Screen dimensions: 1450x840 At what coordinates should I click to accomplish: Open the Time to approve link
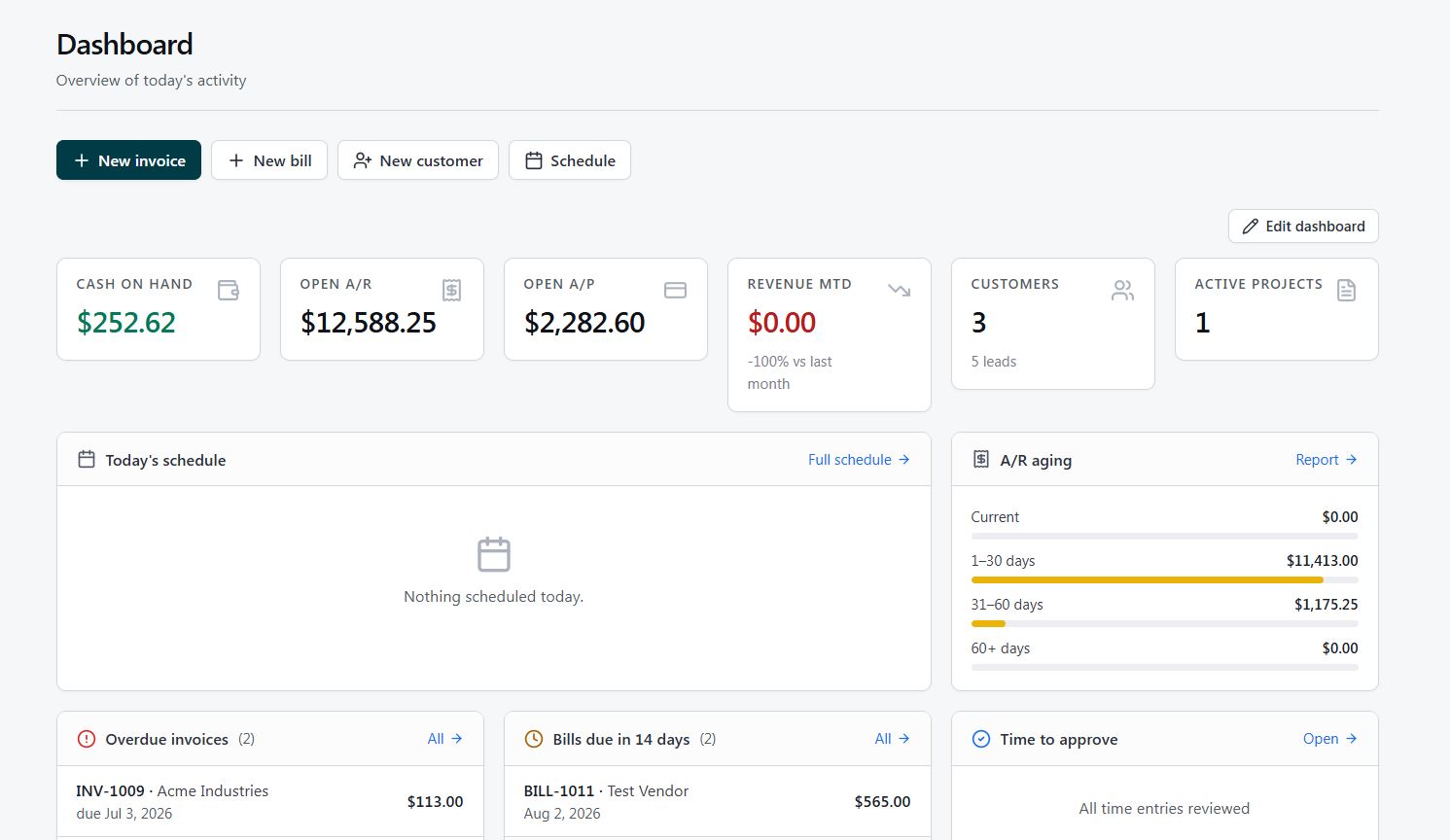(x=1329, y=739)
